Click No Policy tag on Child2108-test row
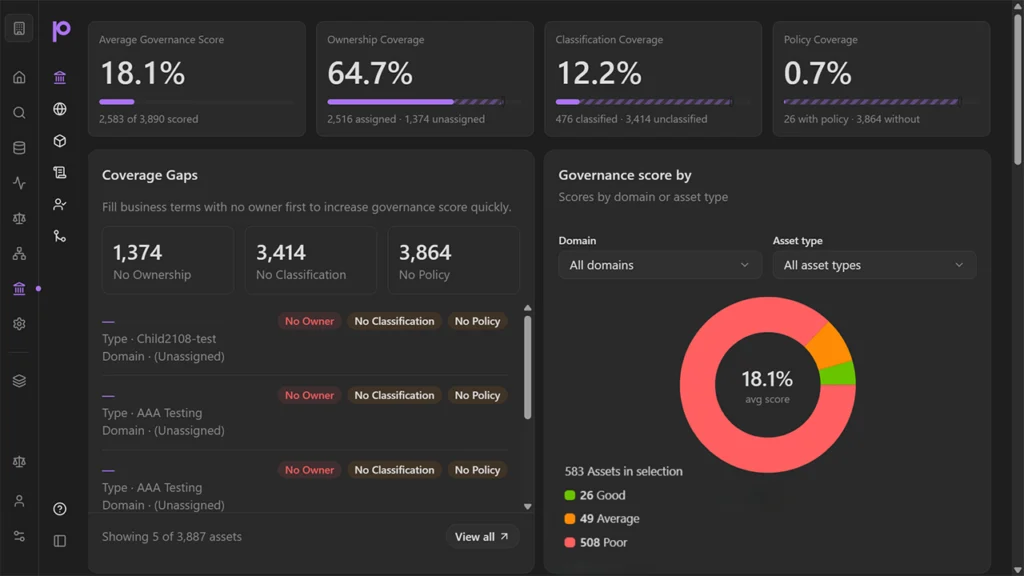This screenshot has width=1024, height=576. pyautogui.click(x=477, y=321)
